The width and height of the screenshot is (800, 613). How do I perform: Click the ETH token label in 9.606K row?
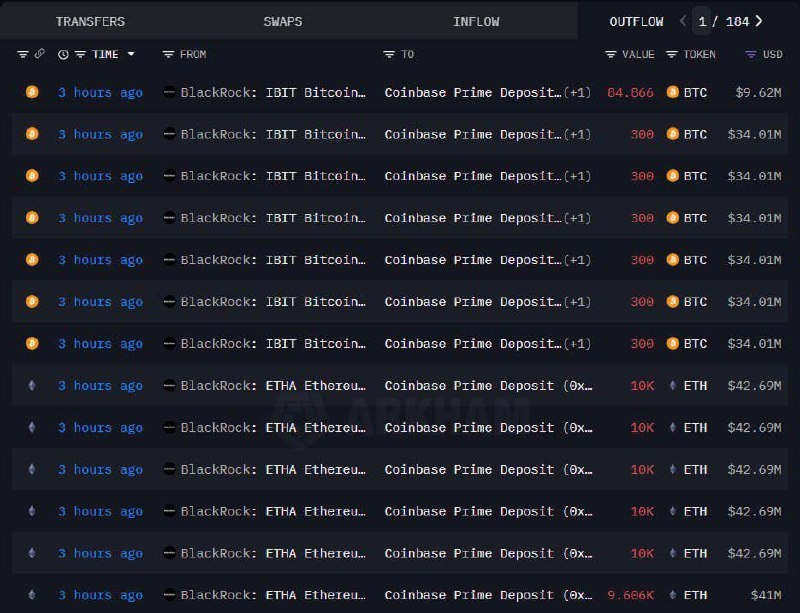(x=695, y=595)
